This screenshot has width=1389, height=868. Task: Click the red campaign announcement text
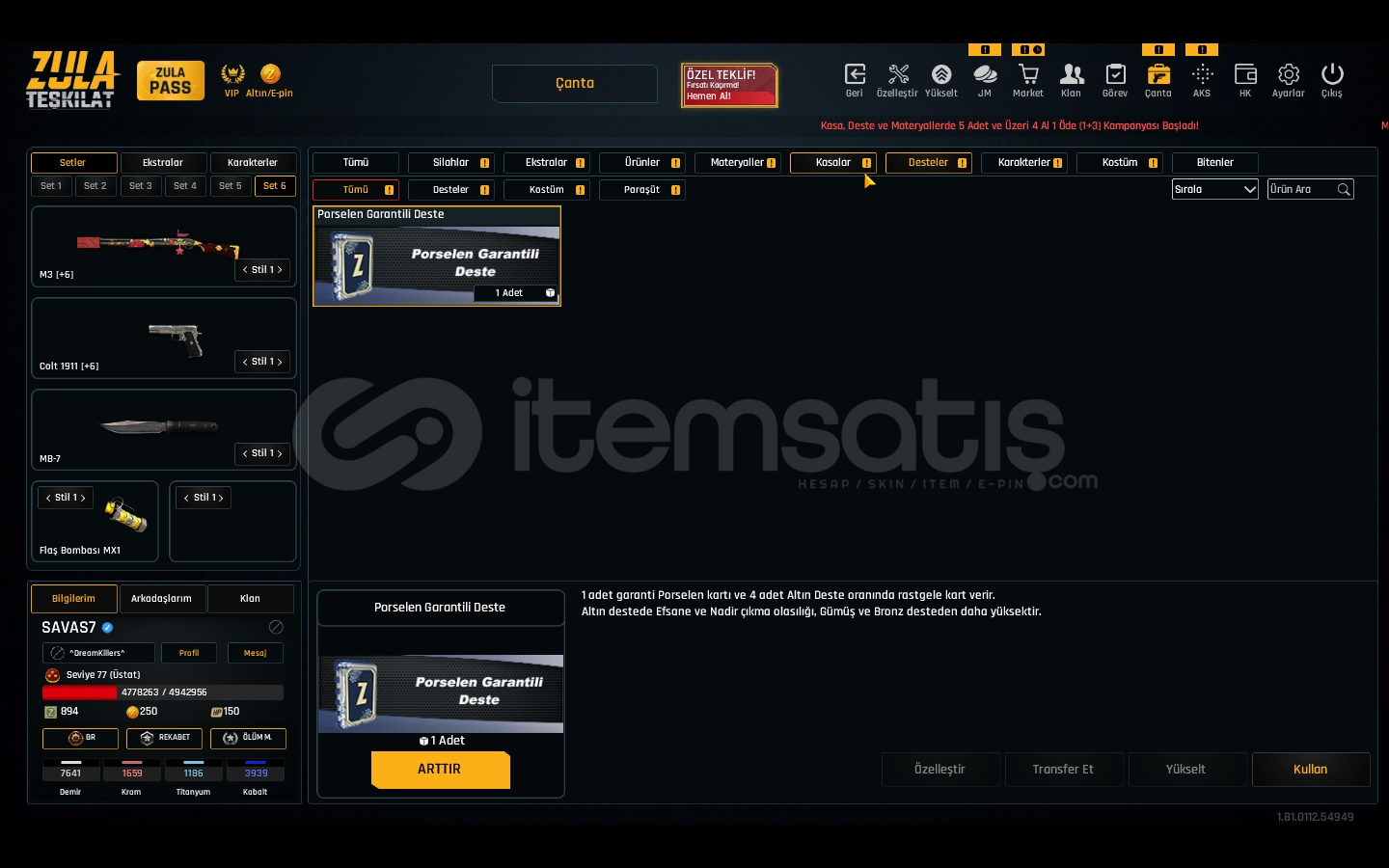1010,126
